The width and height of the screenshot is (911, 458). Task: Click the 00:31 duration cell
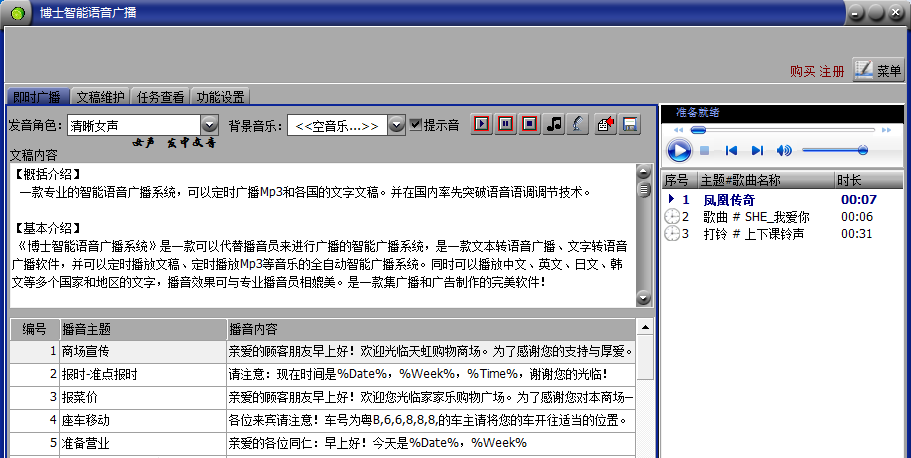856,234
